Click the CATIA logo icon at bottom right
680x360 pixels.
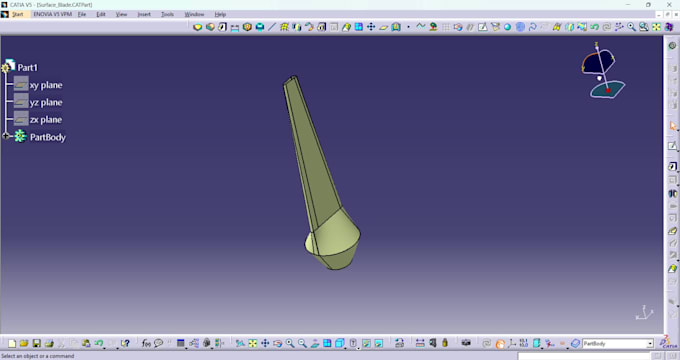(x=668, y=343)
